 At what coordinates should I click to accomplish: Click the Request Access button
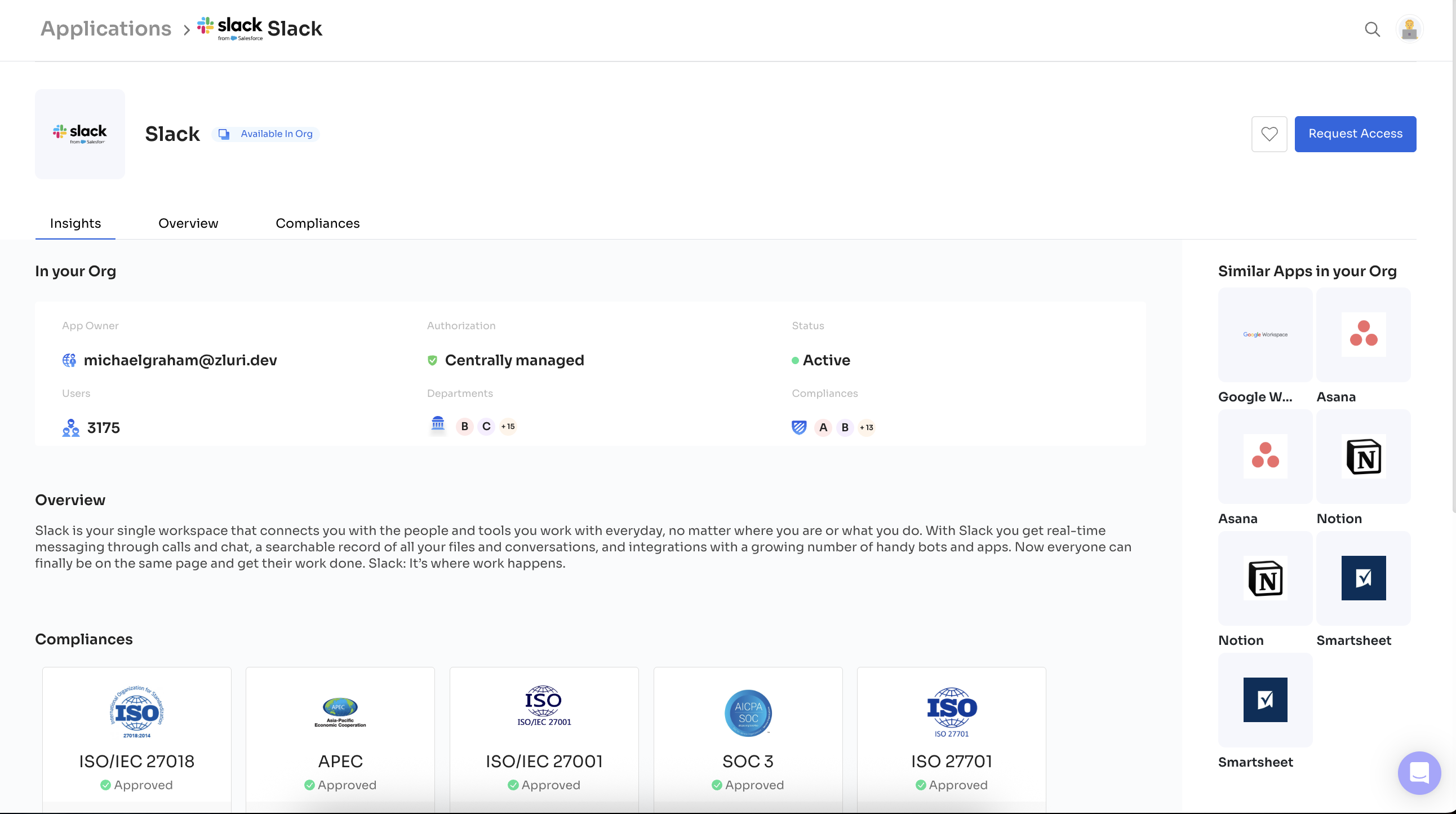pos(1355,134)
